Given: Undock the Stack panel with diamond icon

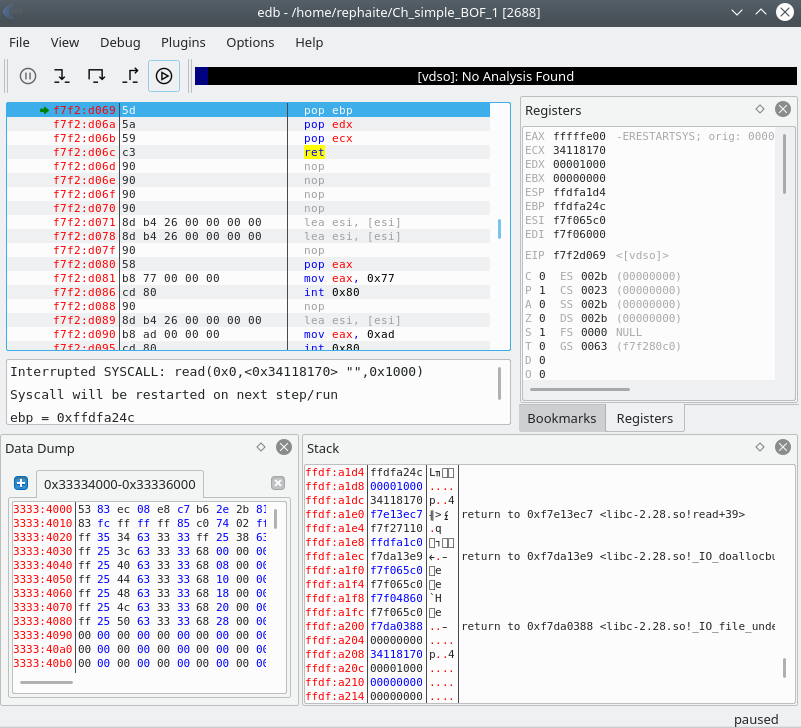Looking at the screenshot, I should click(x=759, y=448).
